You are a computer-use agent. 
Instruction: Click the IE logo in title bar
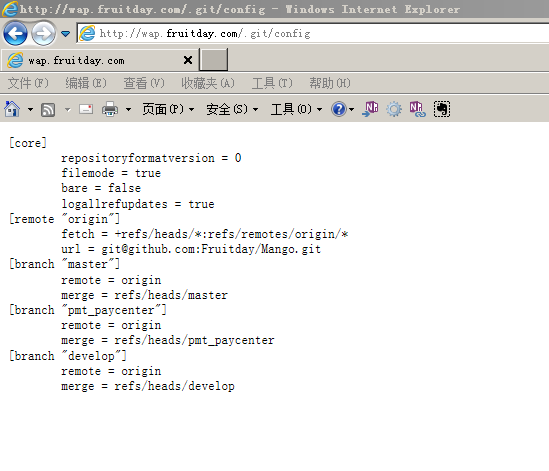click(9, 9)
